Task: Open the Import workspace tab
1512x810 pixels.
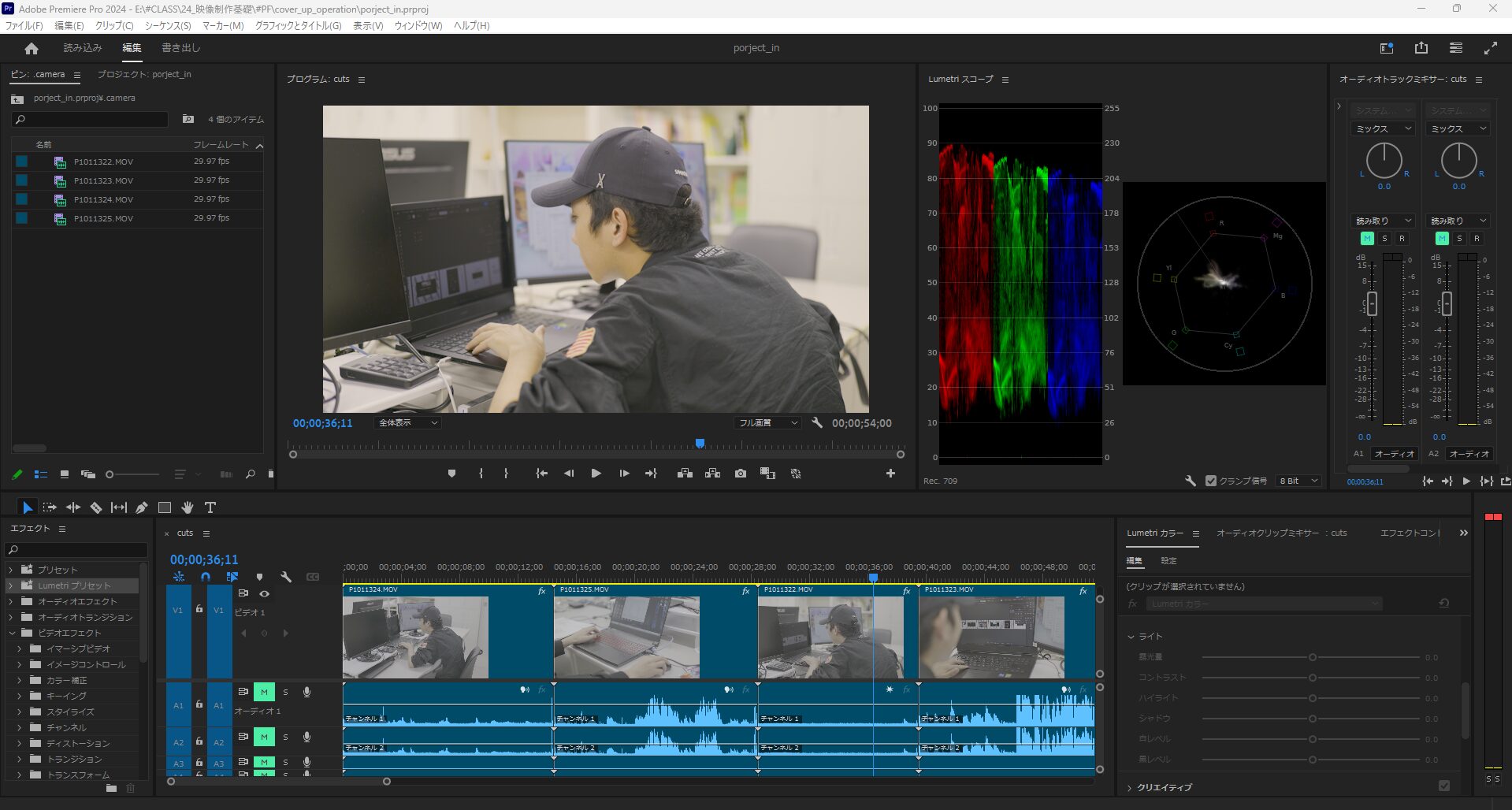Action: click(83, 48)
